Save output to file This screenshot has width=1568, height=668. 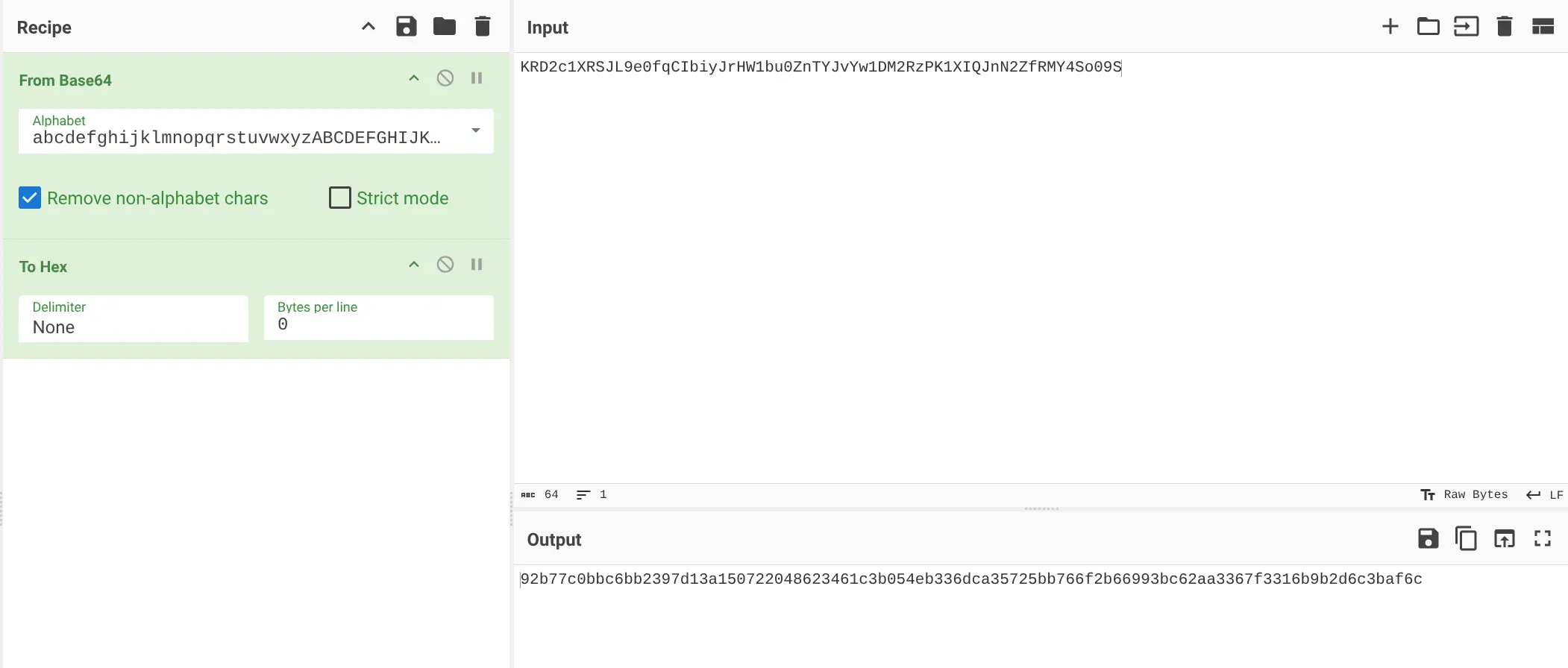click(x=1428, y=538)
